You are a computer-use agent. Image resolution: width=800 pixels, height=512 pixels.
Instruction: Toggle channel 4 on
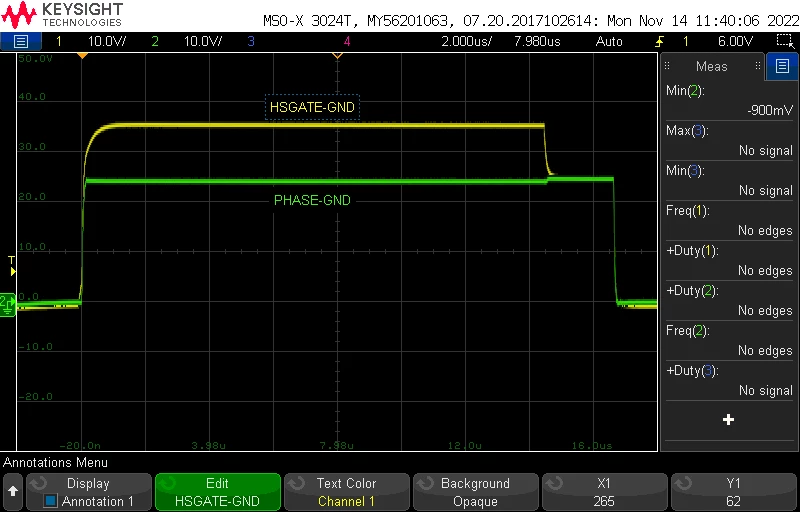point(347,41)
